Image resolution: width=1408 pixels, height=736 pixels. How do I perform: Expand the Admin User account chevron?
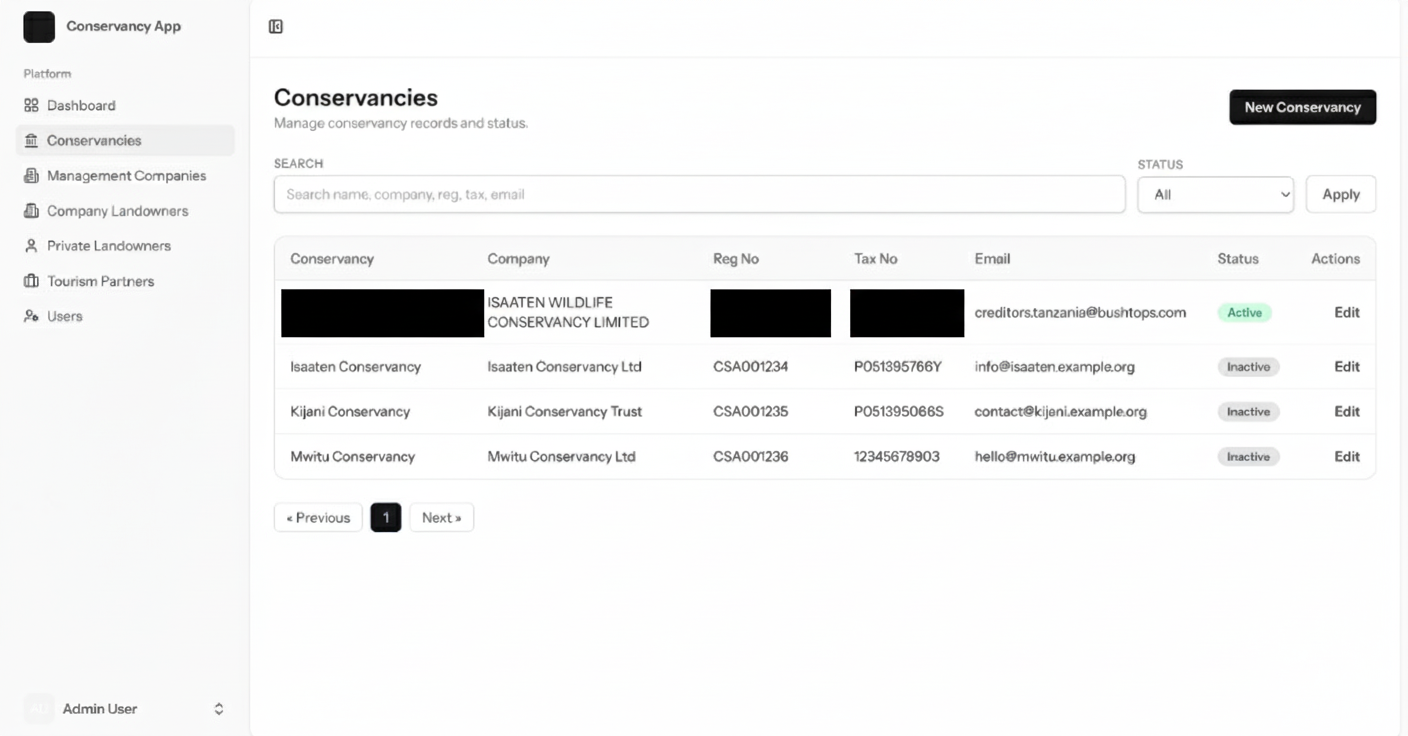click(218, 708)
